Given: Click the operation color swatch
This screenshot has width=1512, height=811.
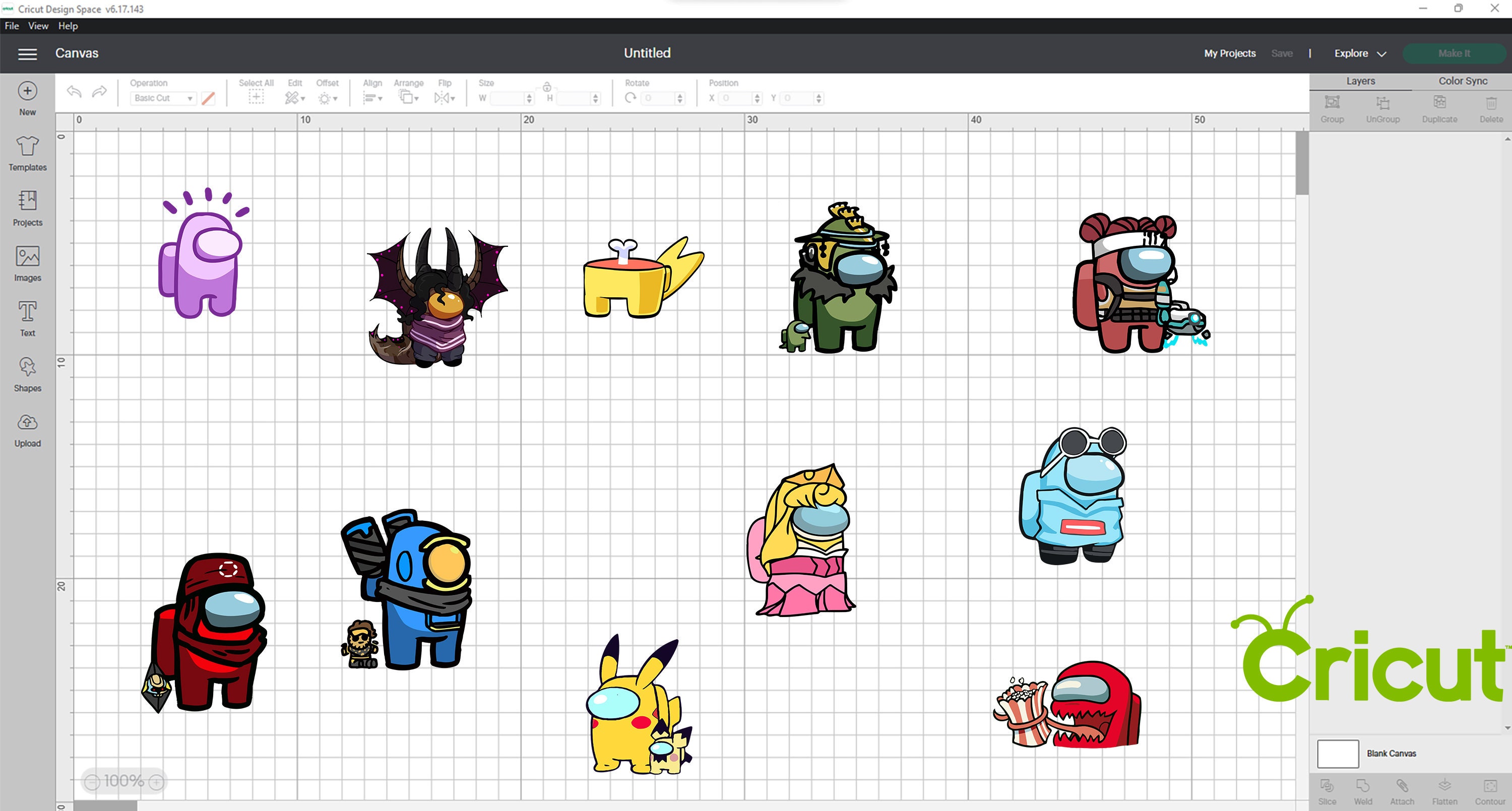Looking at the screenshot, I should coord(208,99).
